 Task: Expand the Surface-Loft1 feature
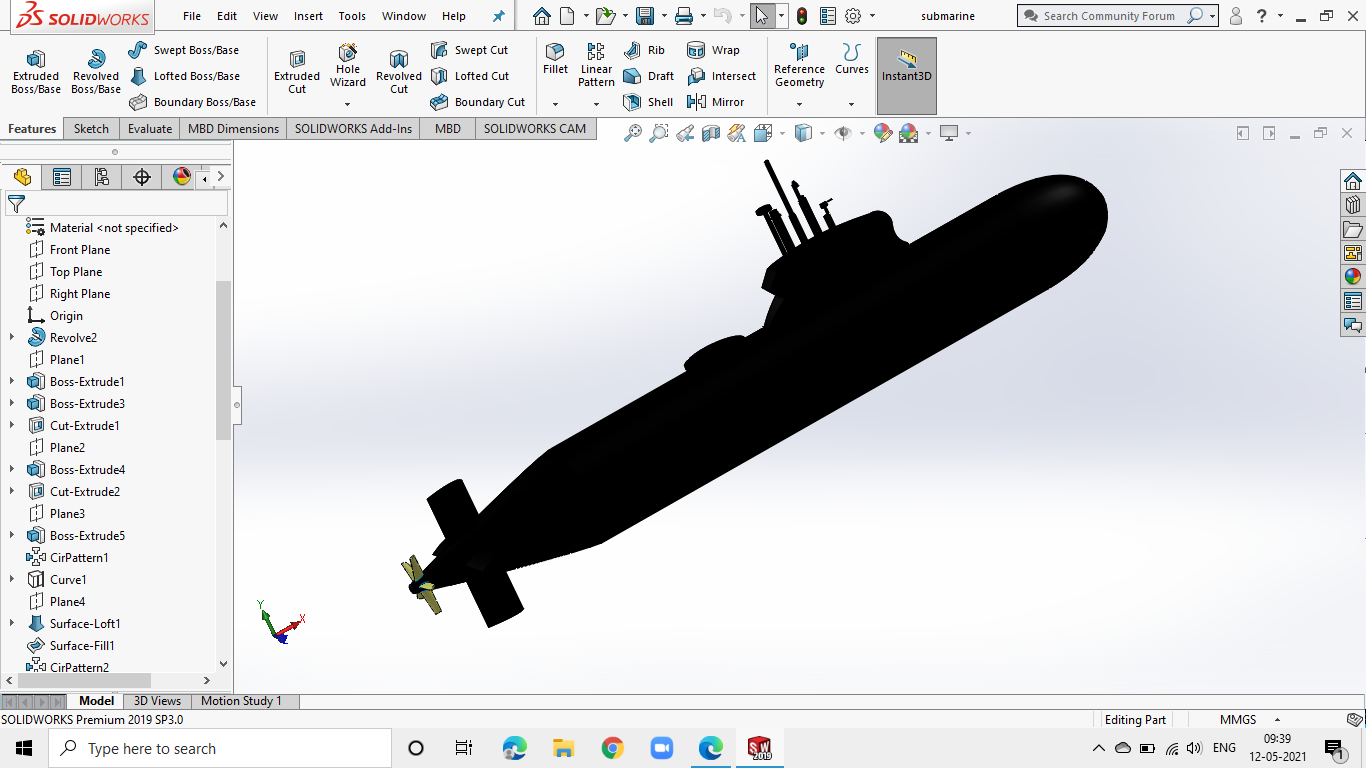click(12, 624)
